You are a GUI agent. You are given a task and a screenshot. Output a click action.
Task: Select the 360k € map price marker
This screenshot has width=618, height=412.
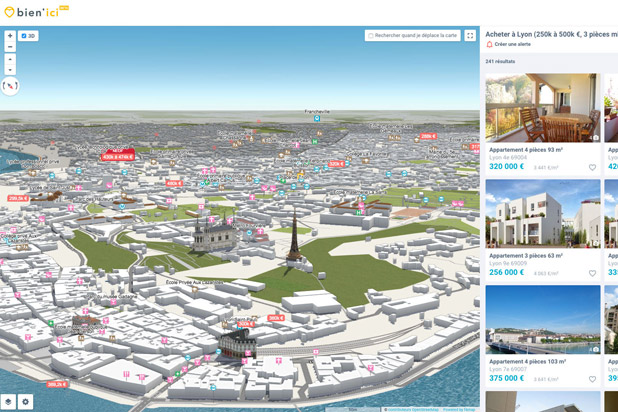(276, 318)
